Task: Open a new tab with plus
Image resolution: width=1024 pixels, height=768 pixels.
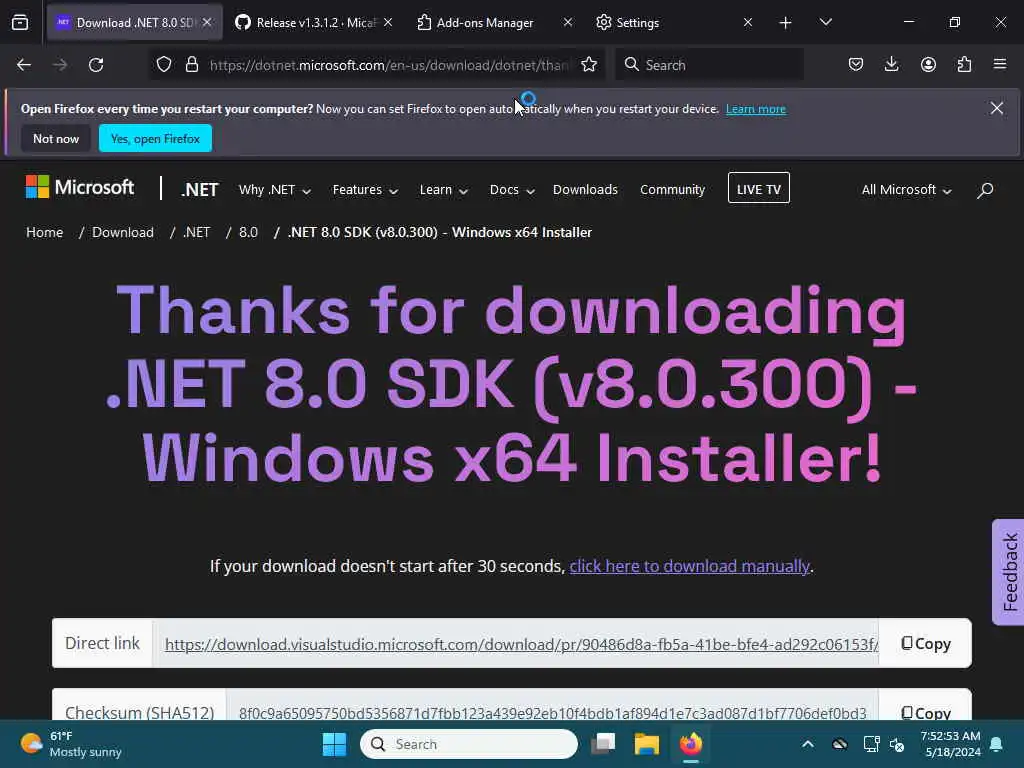Action: [x=786, y=23]
